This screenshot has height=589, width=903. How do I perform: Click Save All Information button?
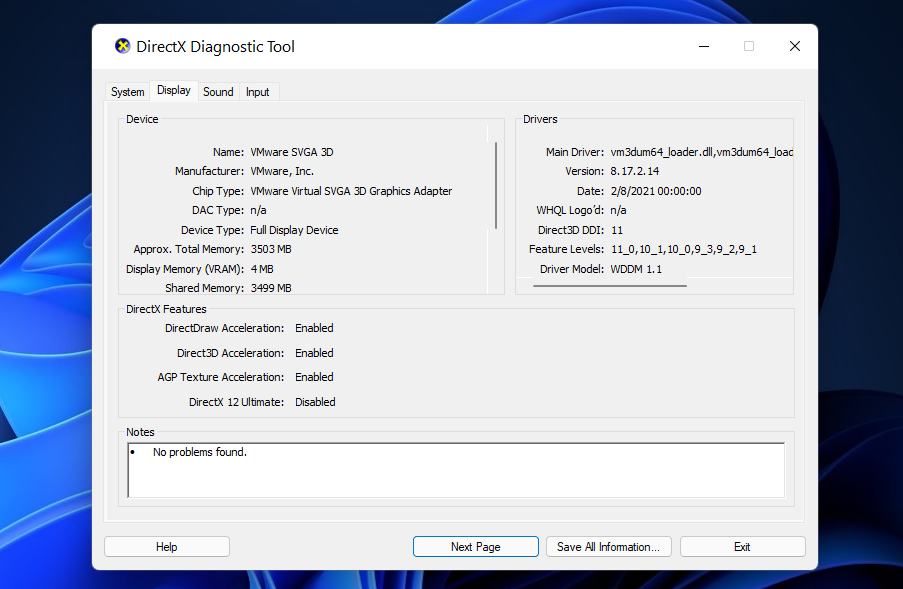(x=609, y=546)
